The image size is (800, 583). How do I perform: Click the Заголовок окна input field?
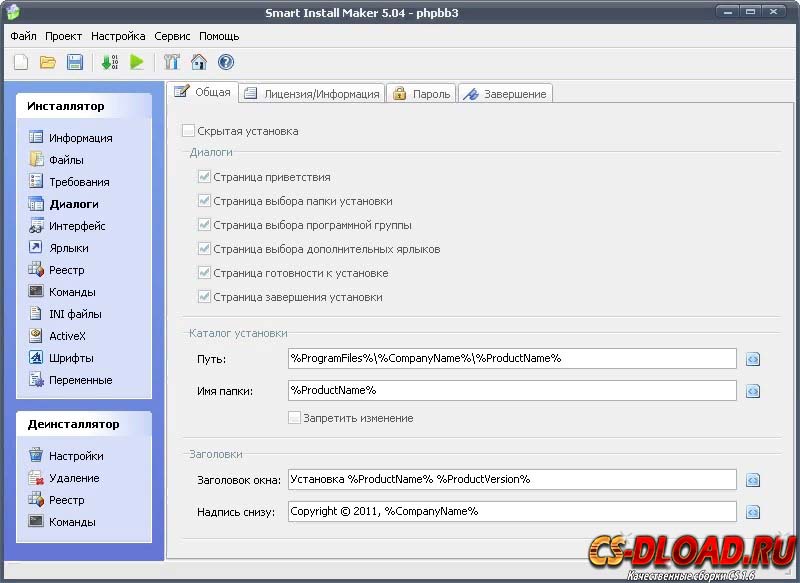(x=512, y=479)
